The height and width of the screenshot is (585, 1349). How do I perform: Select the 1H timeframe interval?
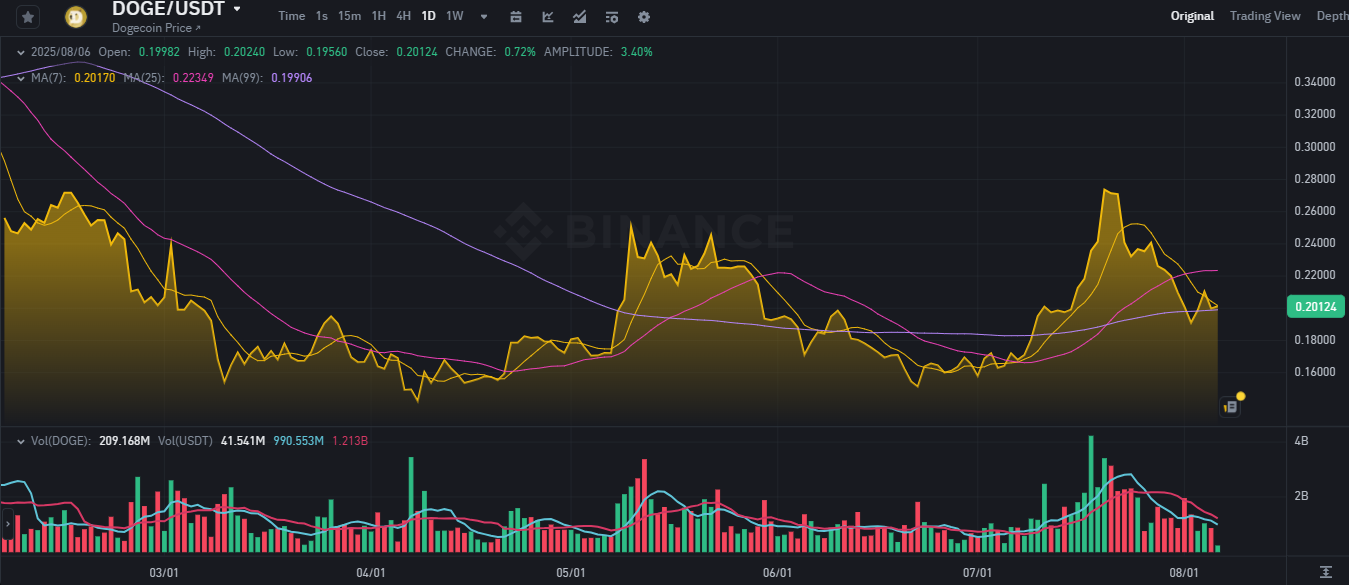click(x=379, y=16)
